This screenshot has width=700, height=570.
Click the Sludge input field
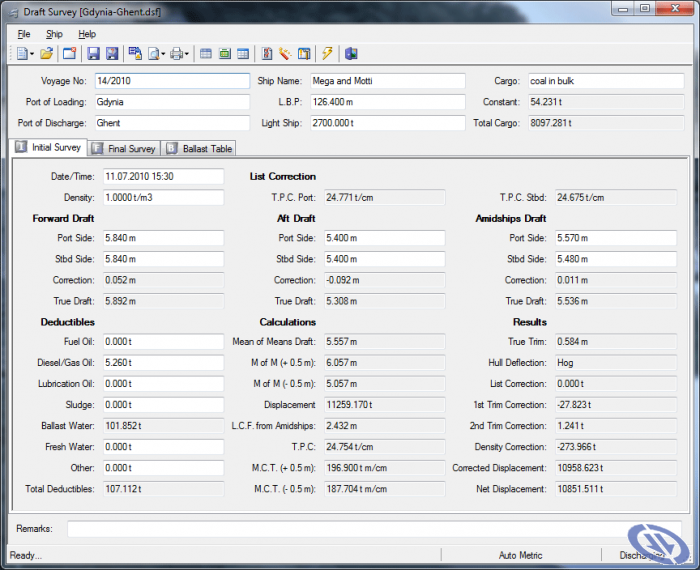163,404
